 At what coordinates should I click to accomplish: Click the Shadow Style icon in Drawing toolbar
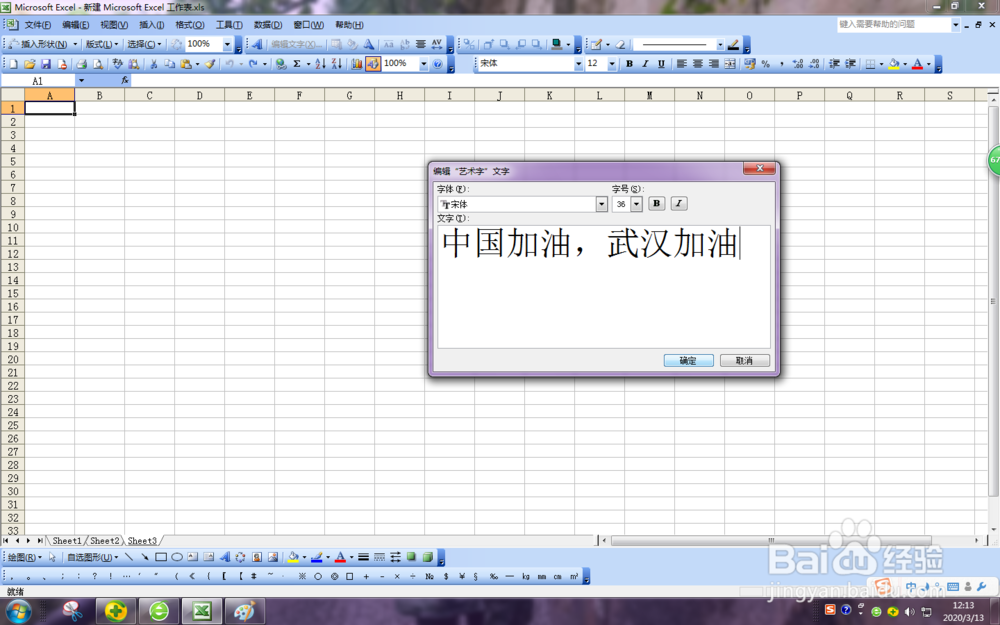click(411, 557)
